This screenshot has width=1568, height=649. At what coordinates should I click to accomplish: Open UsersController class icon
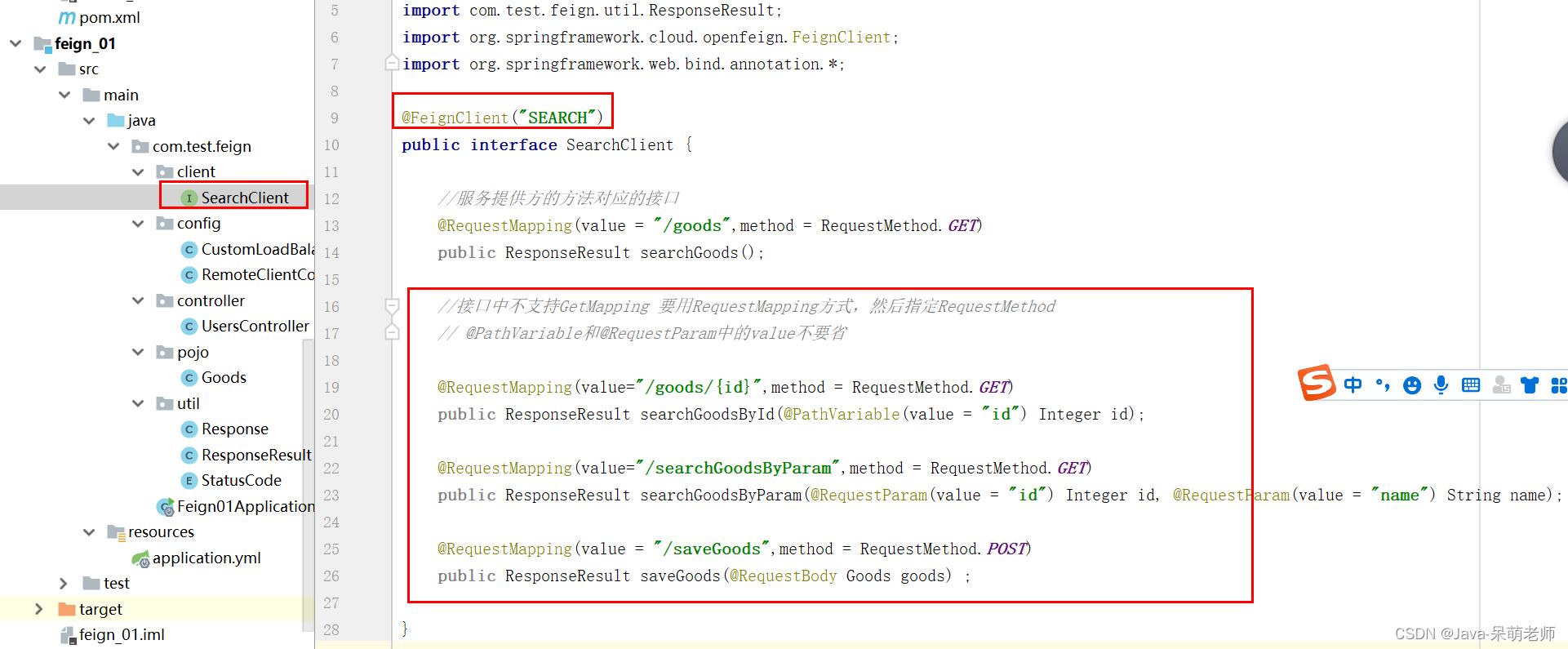point(189,327)
